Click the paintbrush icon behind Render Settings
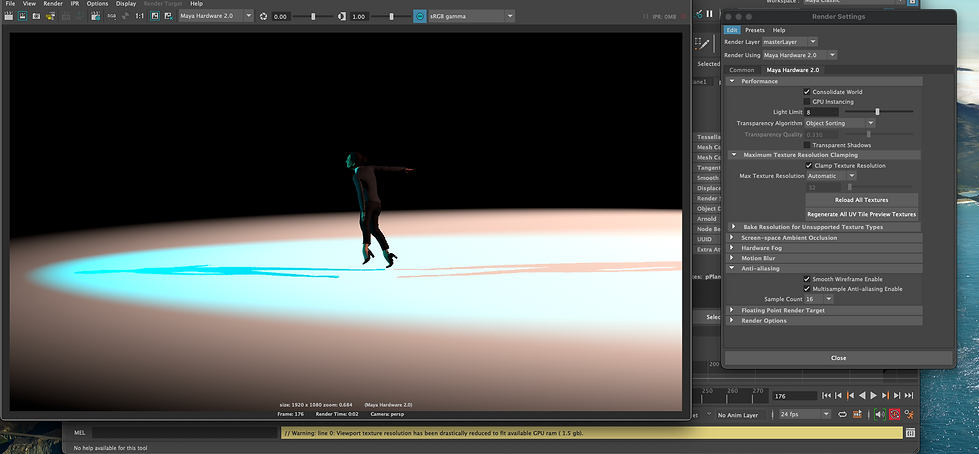 point(703,43)
